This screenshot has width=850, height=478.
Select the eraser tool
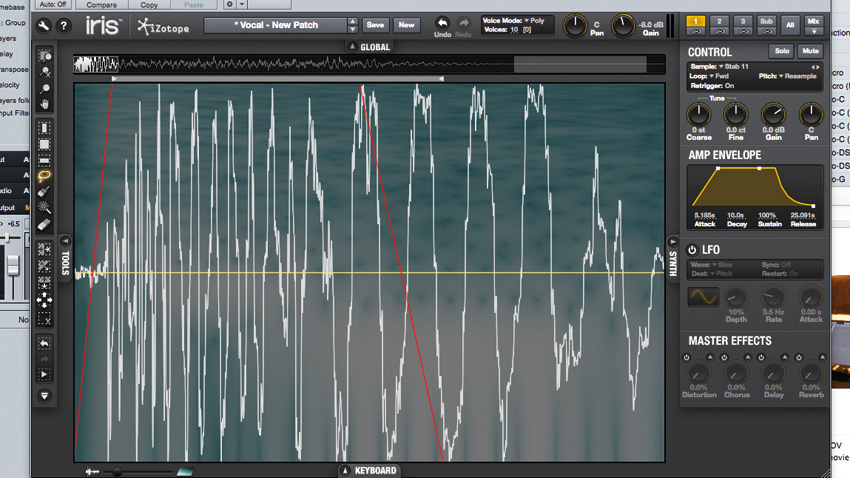[44, 224]
